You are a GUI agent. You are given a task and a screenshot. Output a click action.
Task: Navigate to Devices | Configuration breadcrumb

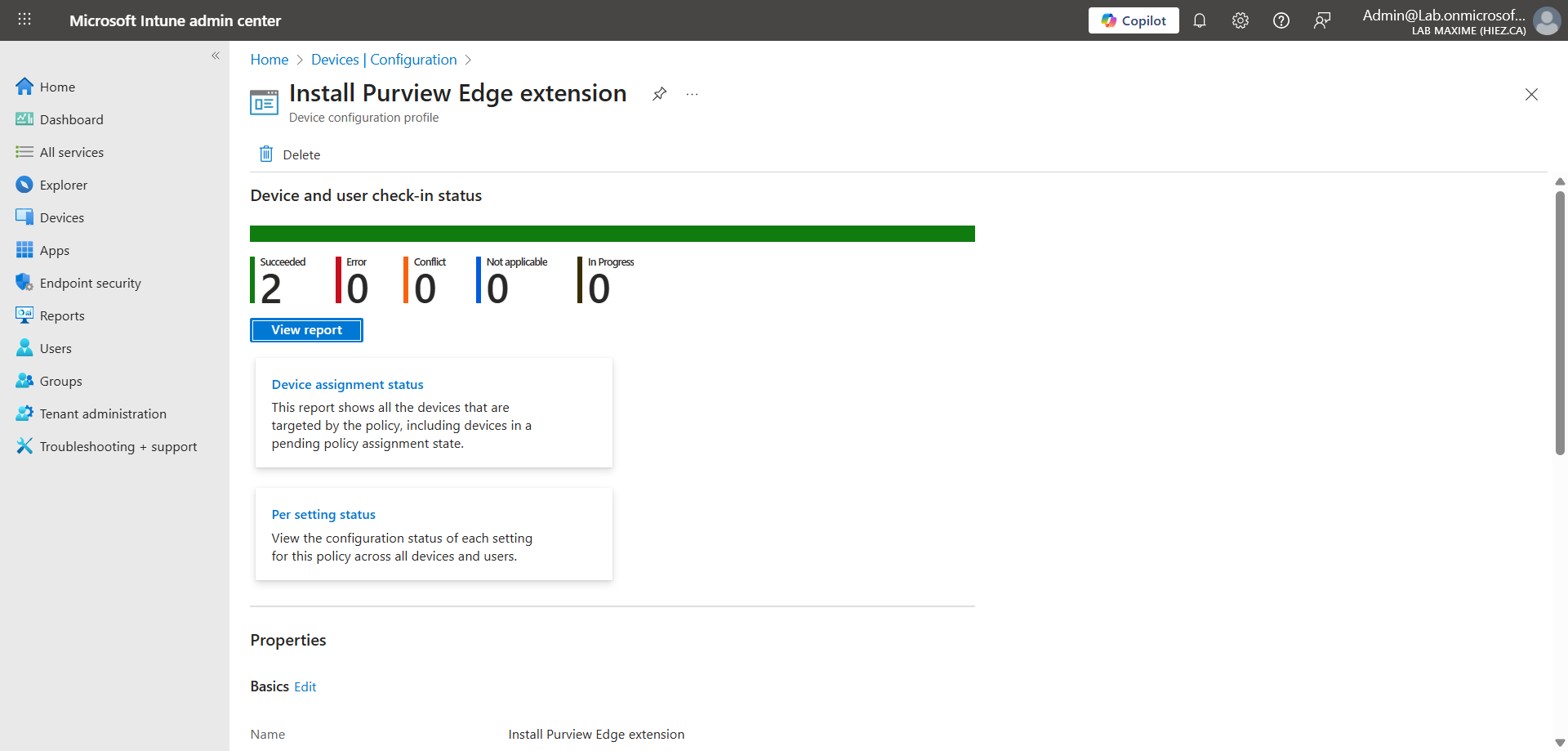tap(384, 60)
